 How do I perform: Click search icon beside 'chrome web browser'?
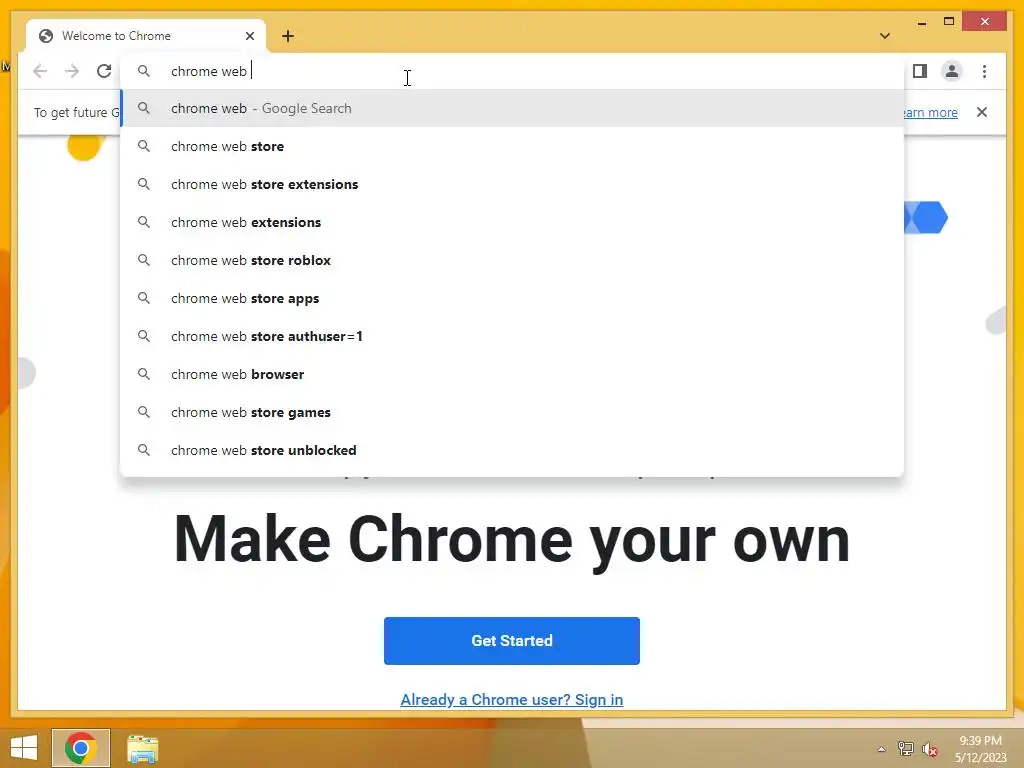pyautogui.click(x=144, y=374)
